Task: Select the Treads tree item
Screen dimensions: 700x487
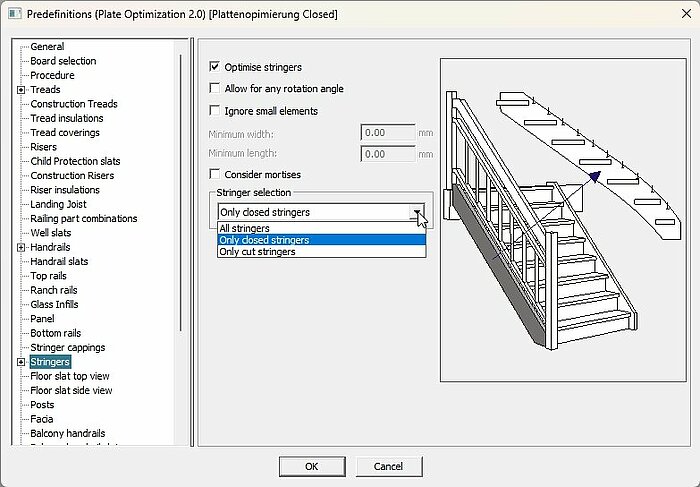Action: (x=45, y=89)
